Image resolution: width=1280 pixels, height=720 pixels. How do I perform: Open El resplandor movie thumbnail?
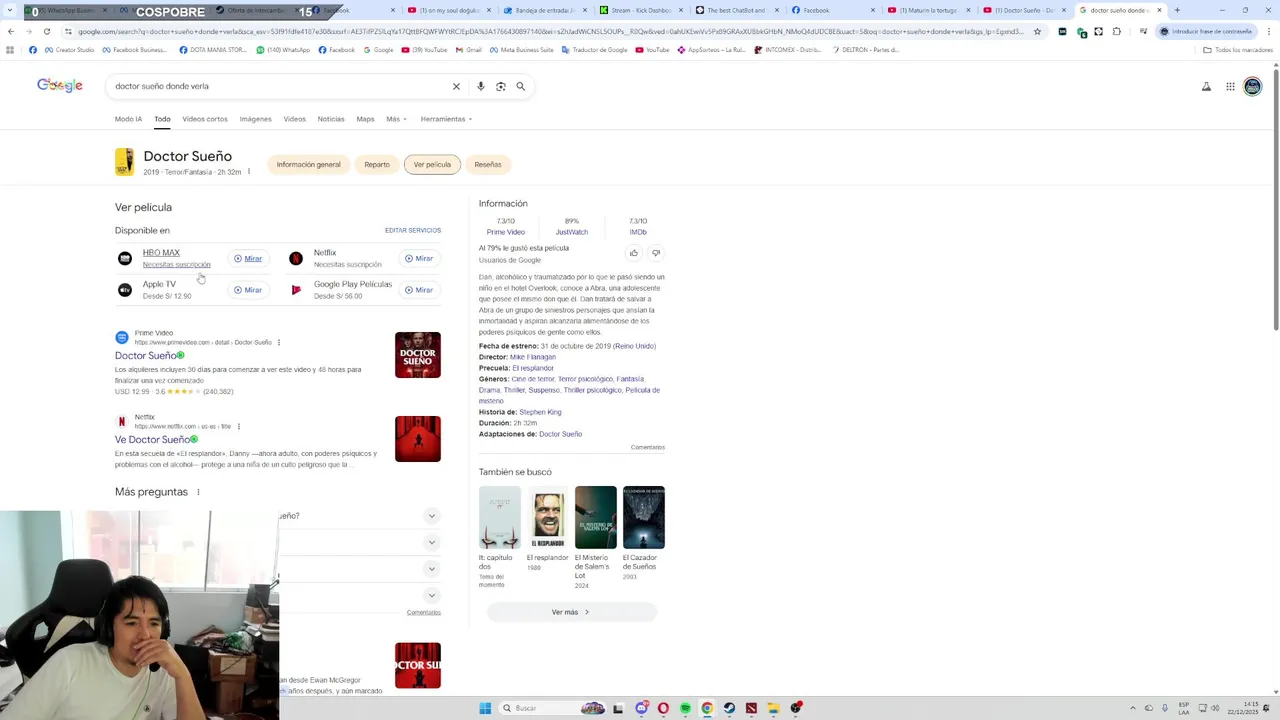coord(547,517)
